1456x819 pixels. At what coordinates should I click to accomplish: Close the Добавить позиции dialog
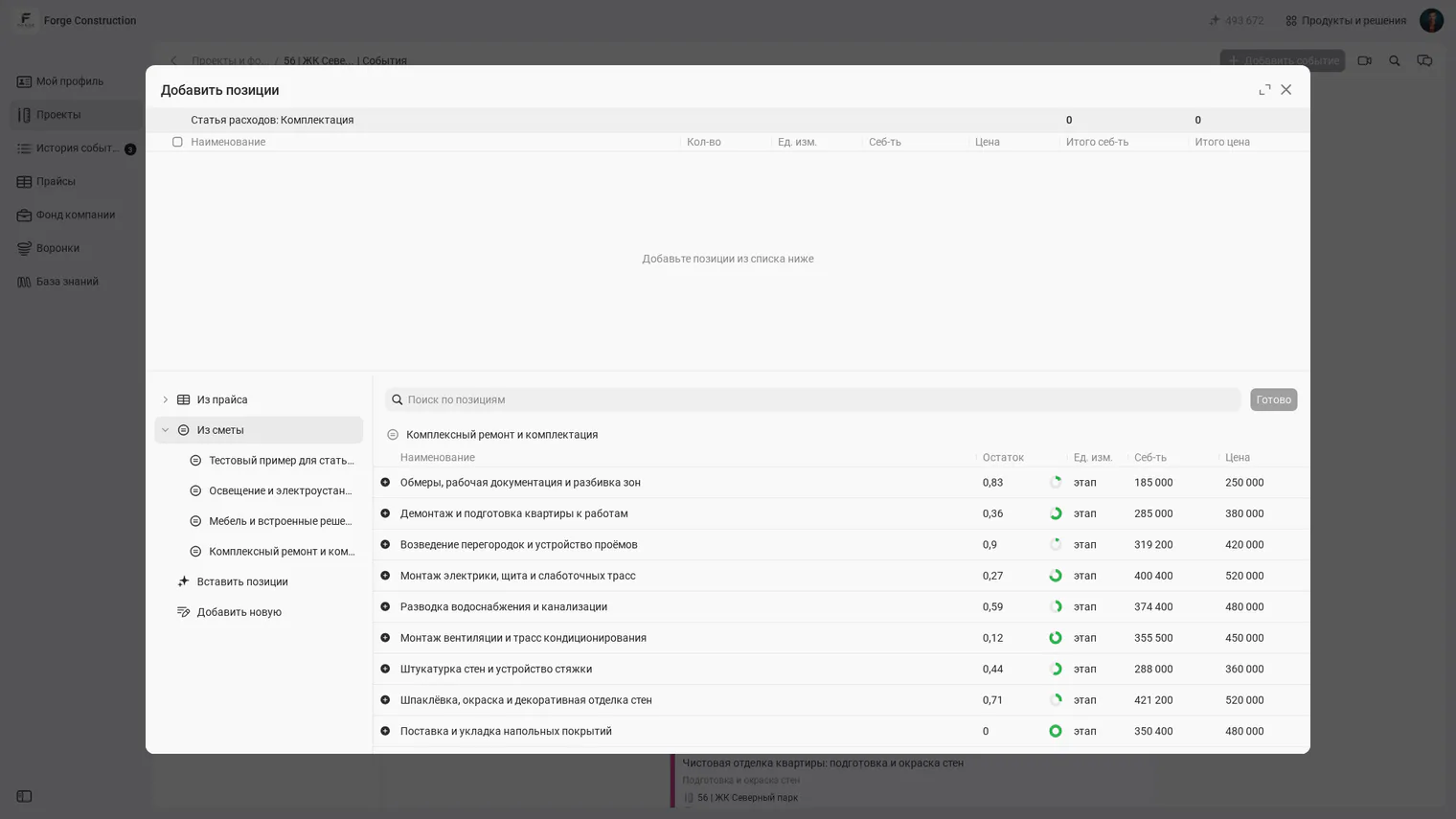click(x=1286, y=90)
